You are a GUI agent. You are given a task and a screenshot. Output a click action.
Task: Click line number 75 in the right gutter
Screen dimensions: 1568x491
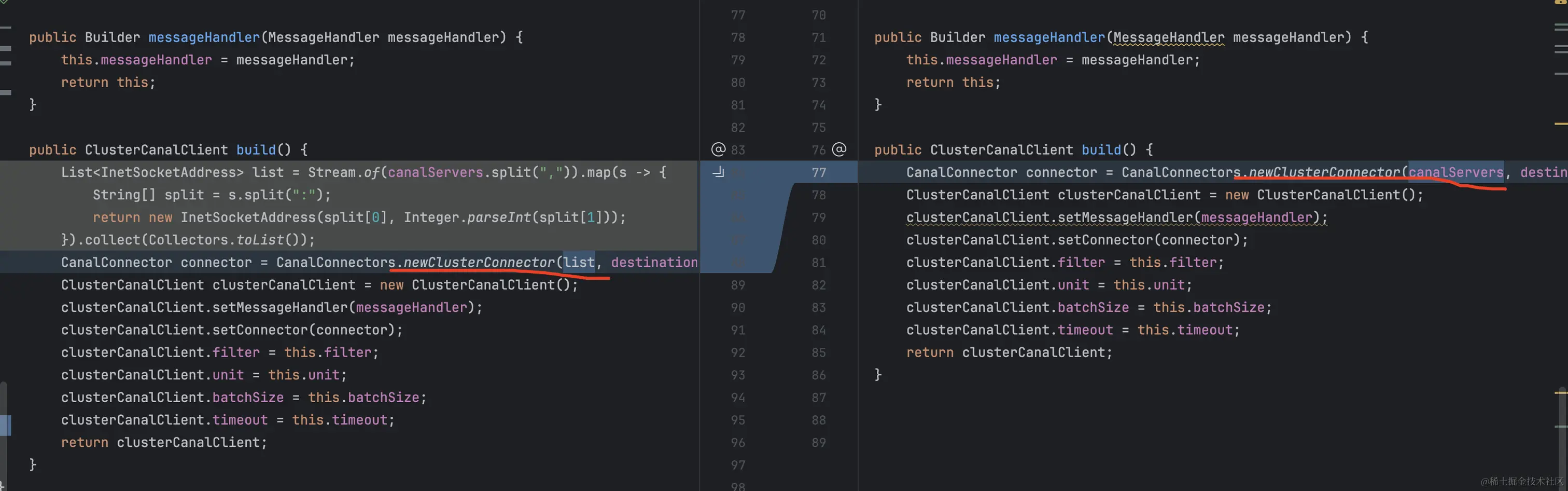819,127
